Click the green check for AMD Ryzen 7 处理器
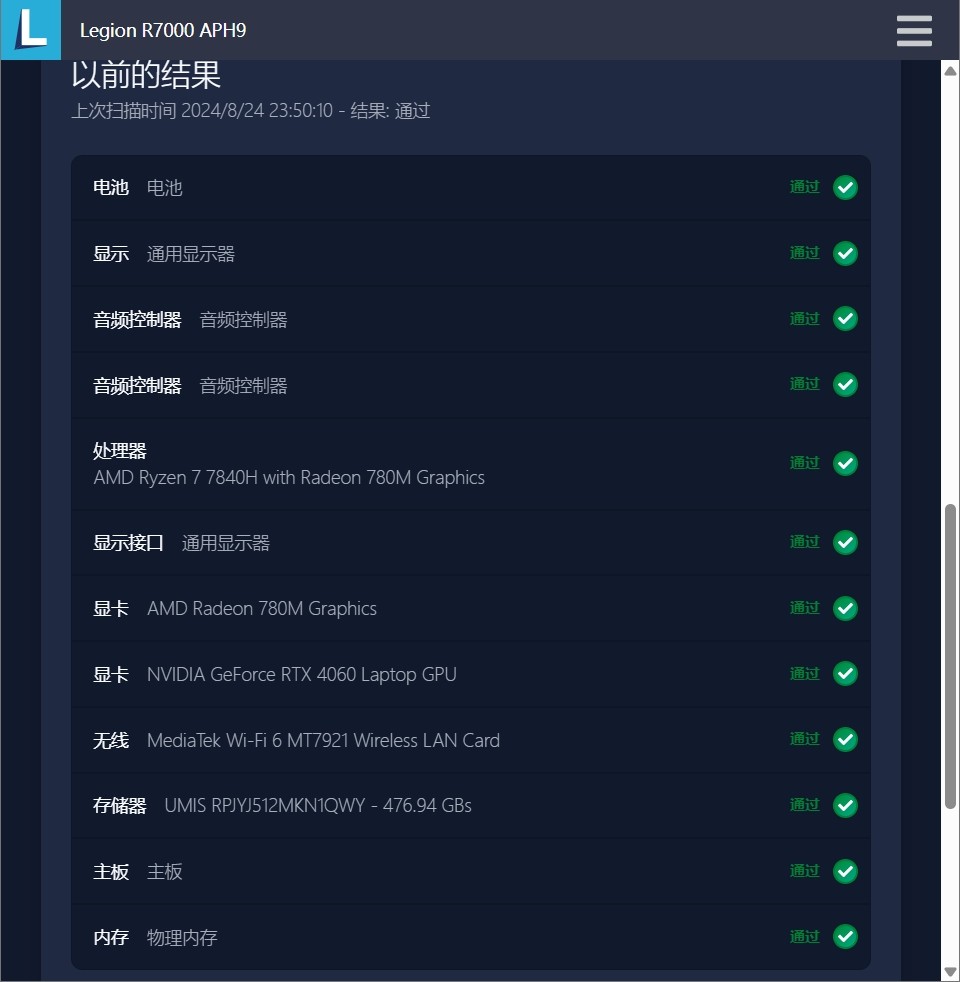 coord(845,463)
